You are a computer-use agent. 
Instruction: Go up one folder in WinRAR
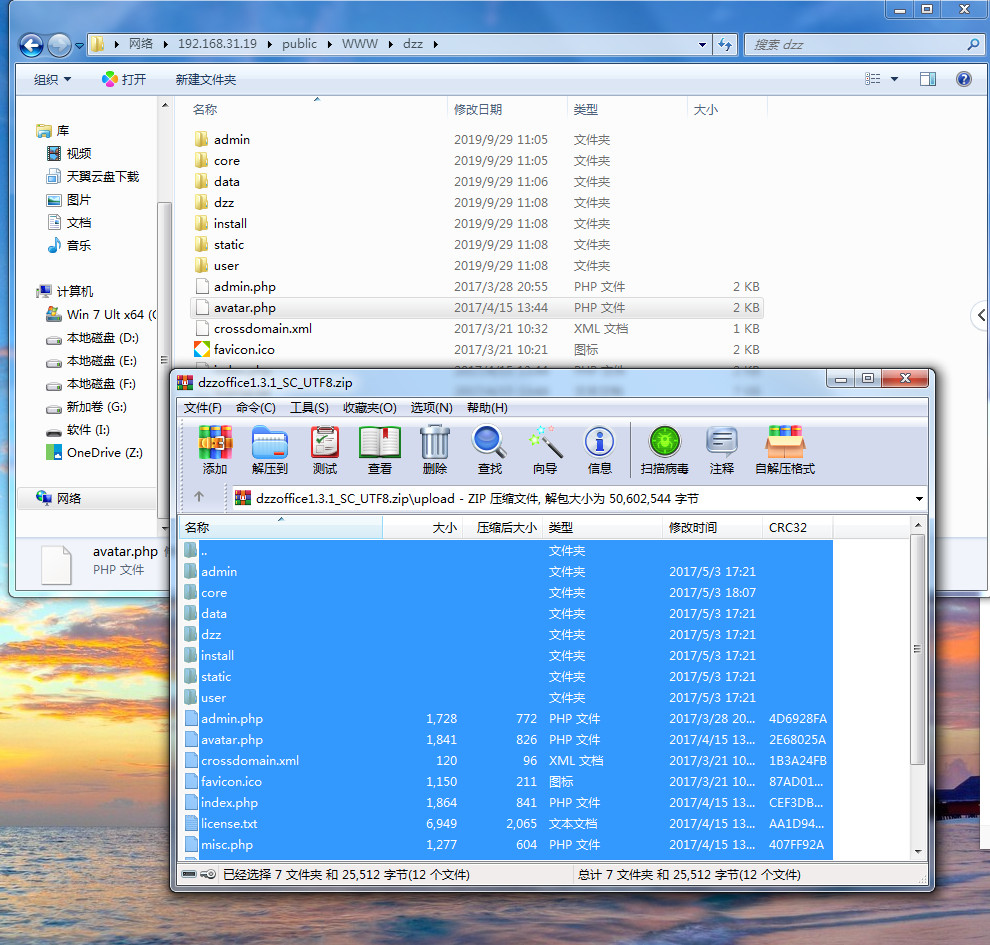(199, 497)
